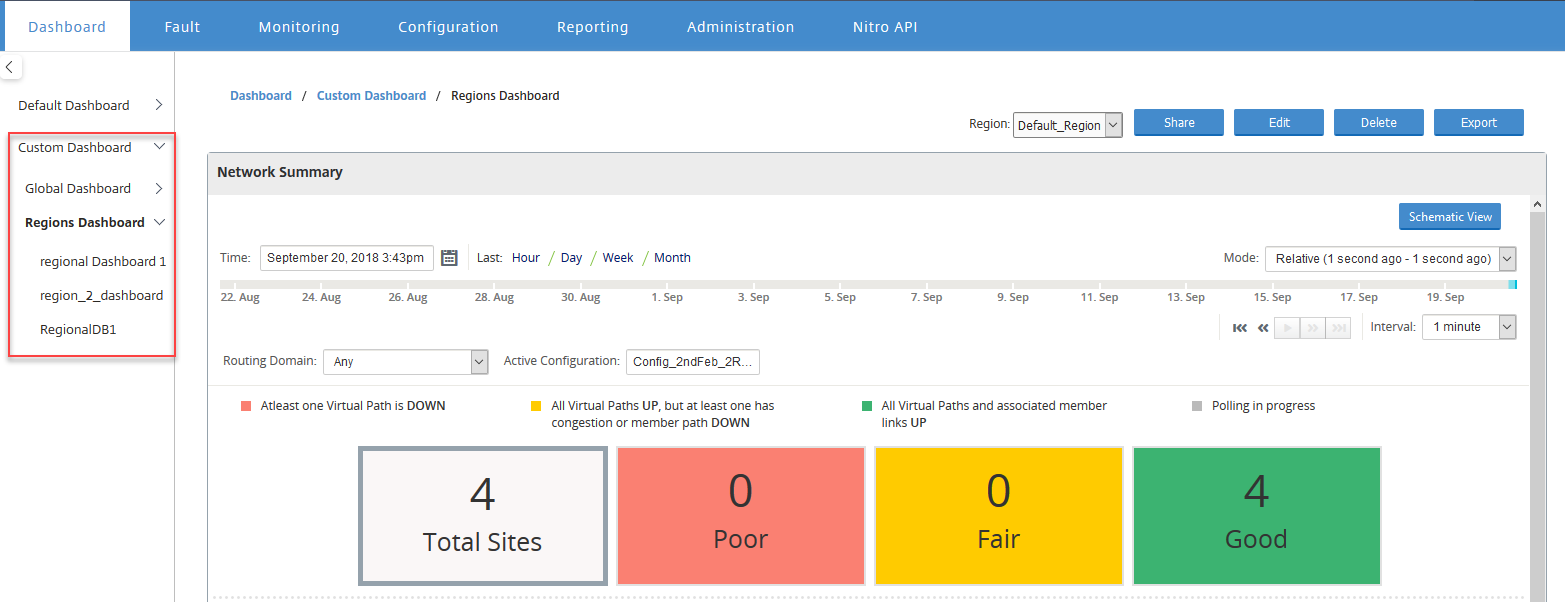Open the calendar date picker icon
Screen dimensions: 1565x602
tap(450, 258)
